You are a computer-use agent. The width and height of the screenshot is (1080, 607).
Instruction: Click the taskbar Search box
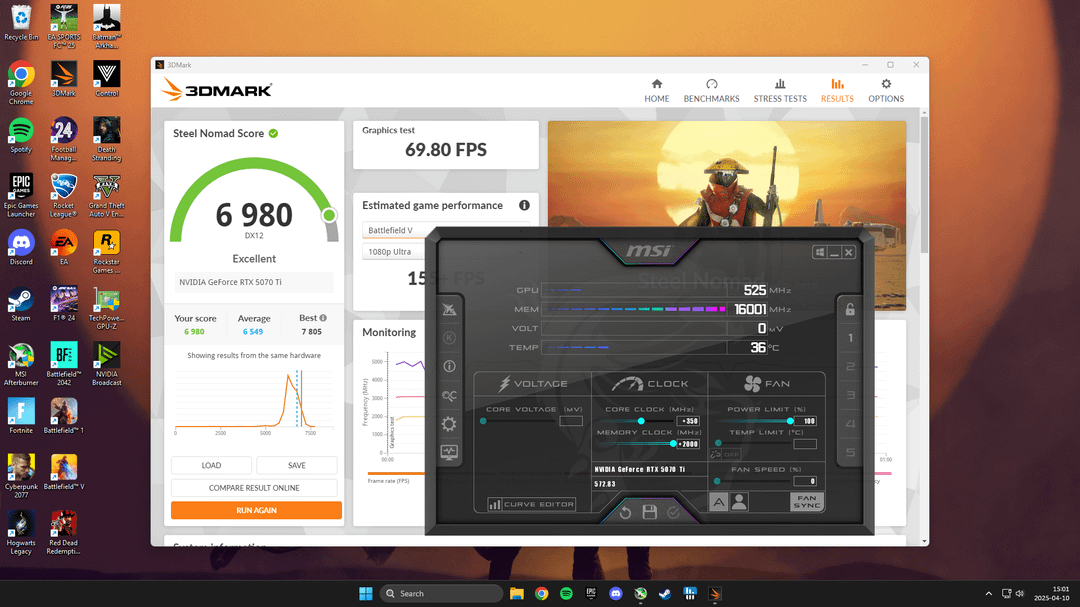(441, 593)
